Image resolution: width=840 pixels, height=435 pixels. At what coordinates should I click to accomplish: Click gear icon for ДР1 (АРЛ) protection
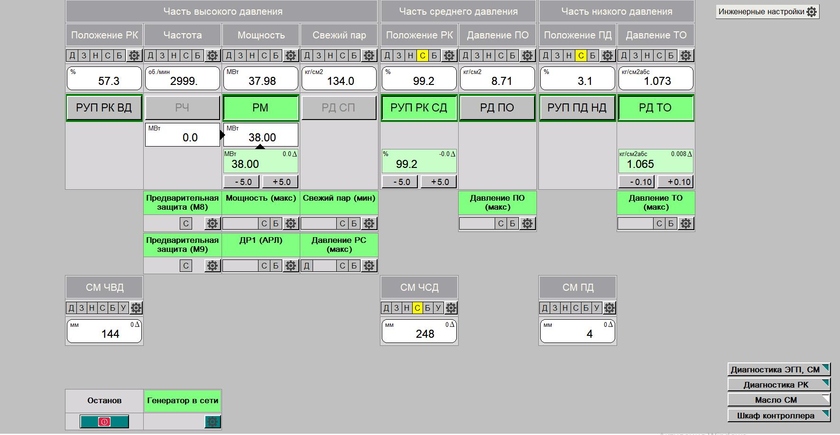(x=291, y=266)
